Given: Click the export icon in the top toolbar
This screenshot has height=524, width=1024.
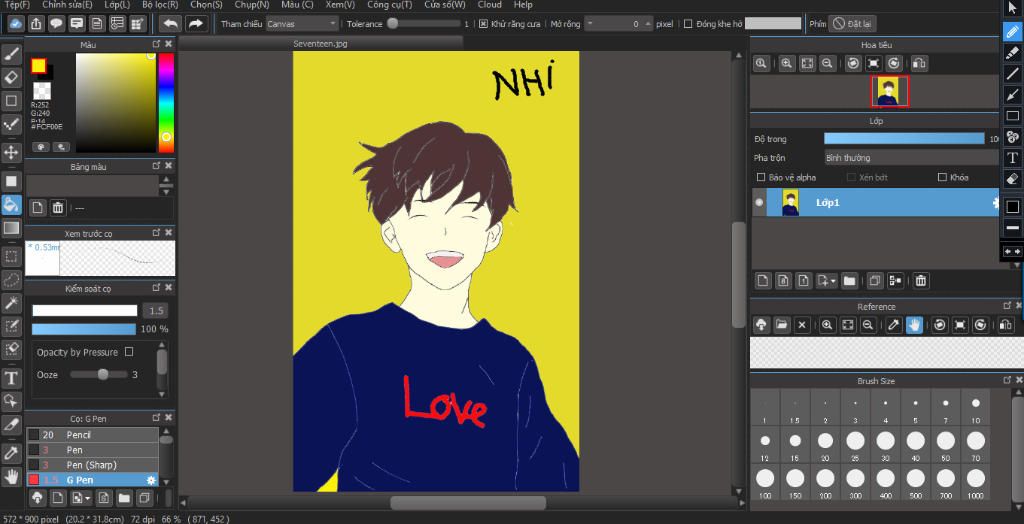Looking at the screenshot, I should pyautogui.click(x=37, y=24).
